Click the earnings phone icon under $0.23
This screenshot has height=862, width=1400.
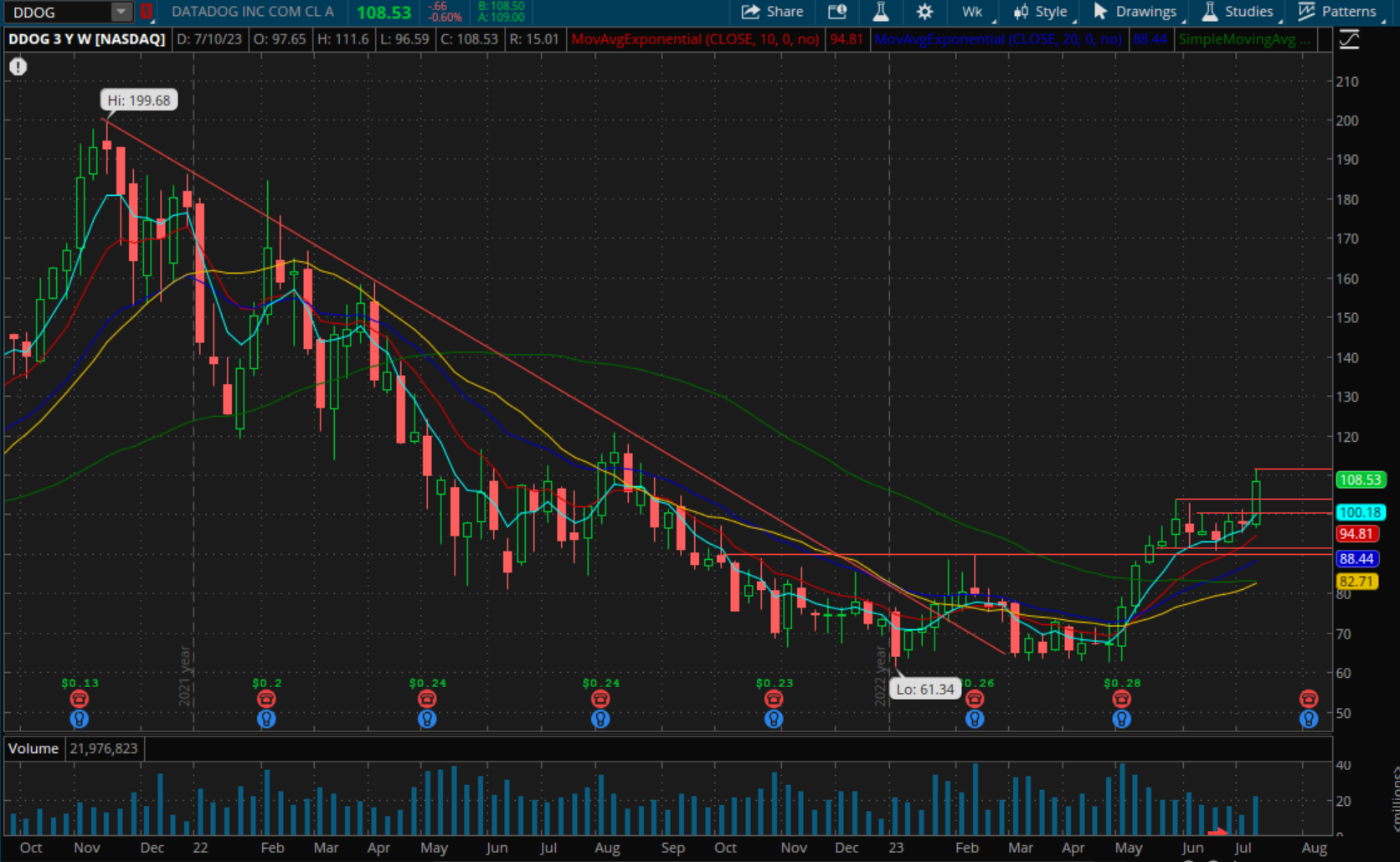pos(774,699)
